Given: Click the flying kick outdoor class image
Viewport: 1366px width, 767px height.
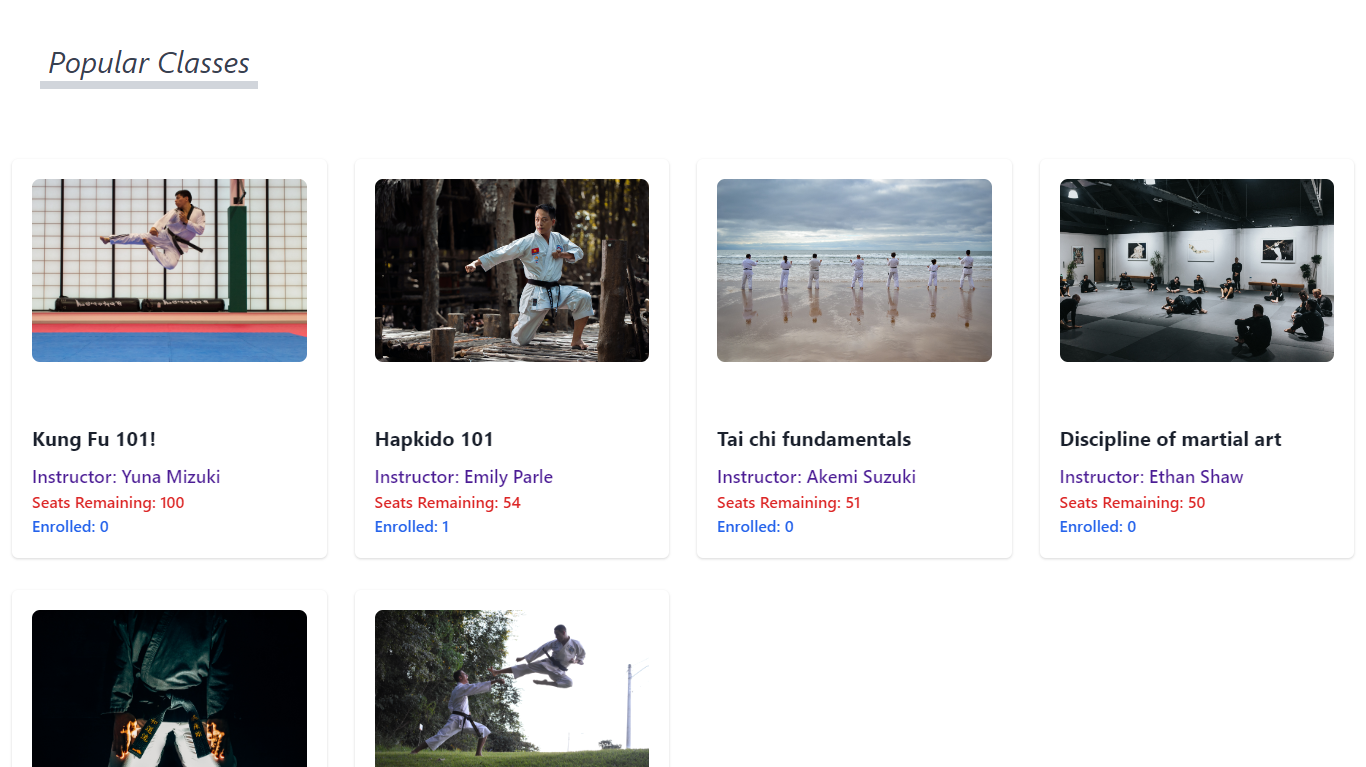Looking at the screenshot, I should (x=512, y=688).
